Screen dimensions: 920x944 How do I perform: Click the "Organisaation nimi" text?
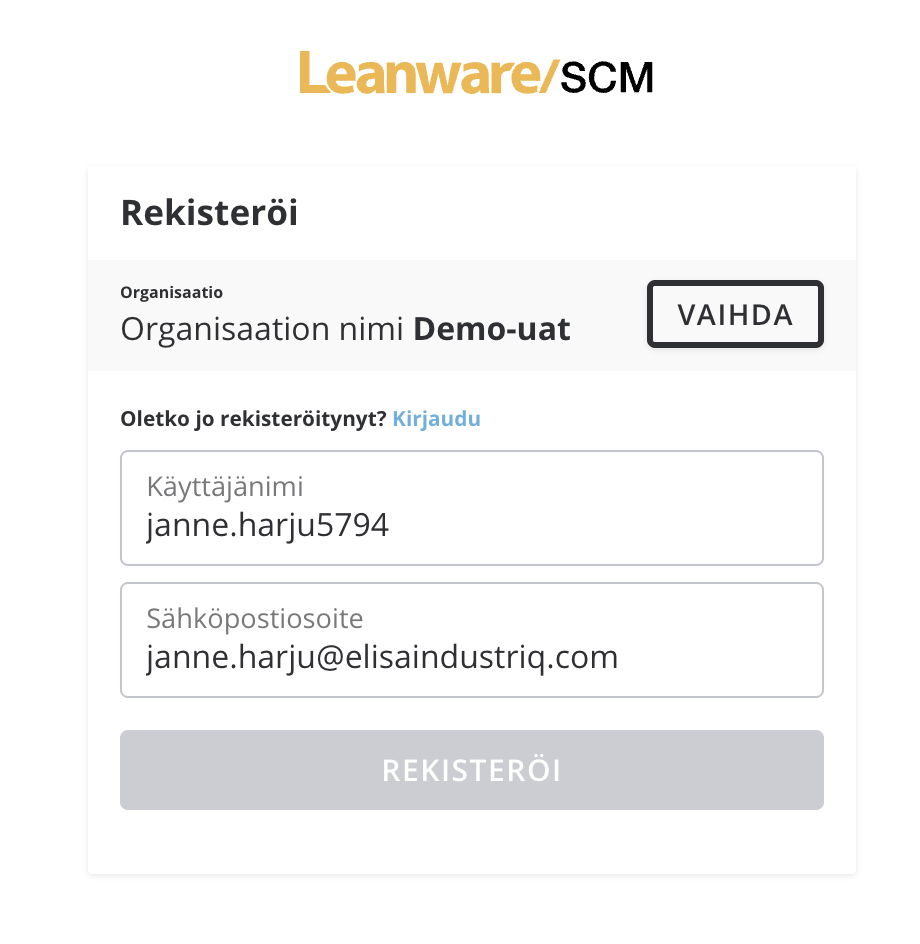point(263,328)
